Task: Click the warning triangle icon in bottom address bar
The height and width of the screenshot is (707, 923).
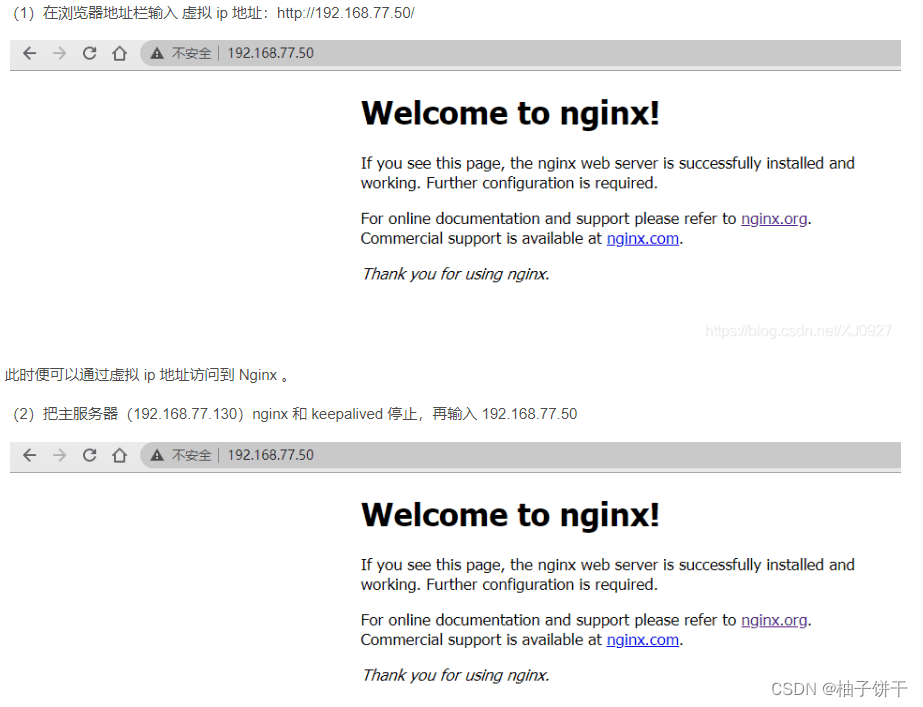Action: pos(157,455)
